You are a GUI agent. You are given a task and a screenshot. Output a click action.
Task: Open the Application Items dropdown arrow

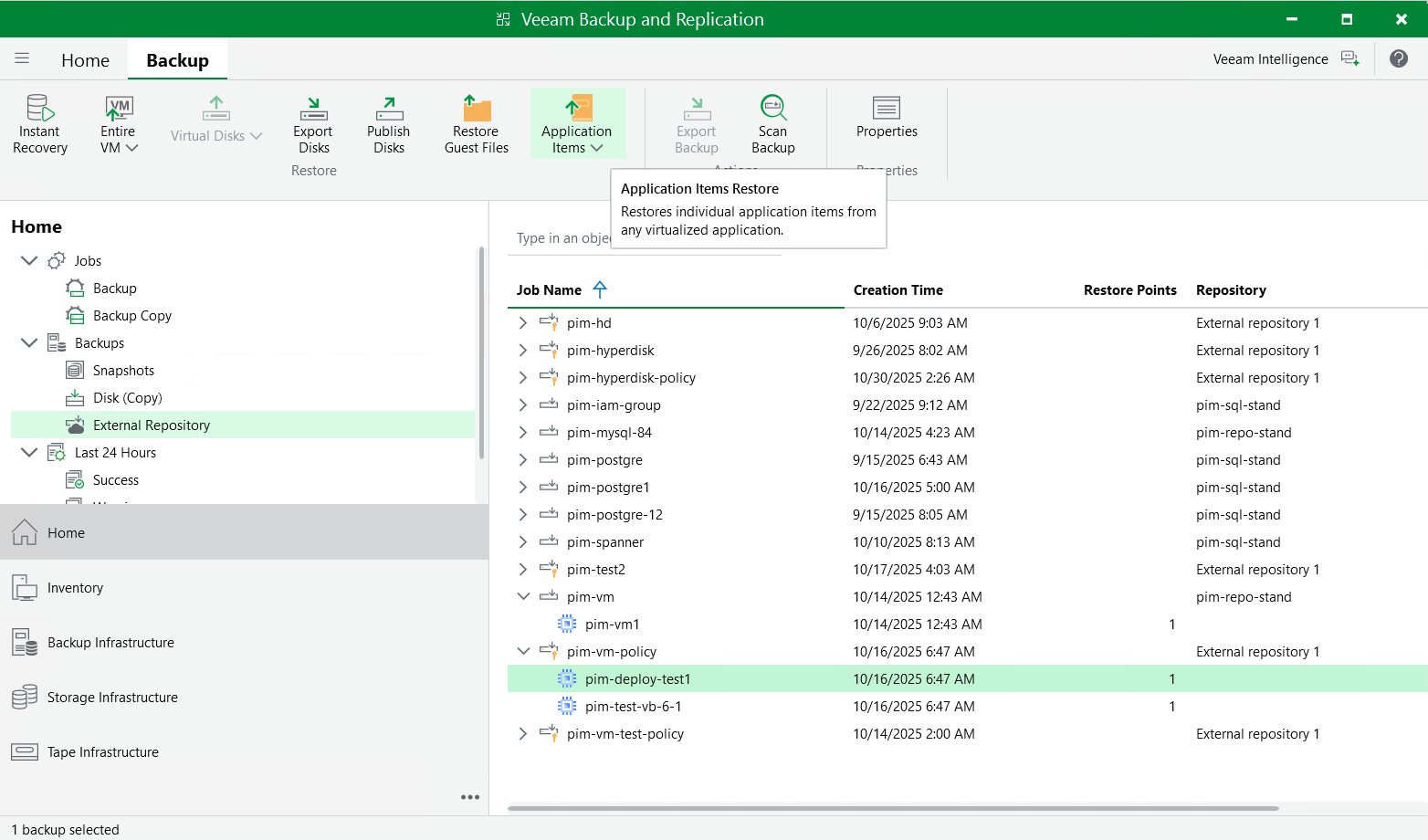click(597, 148)
